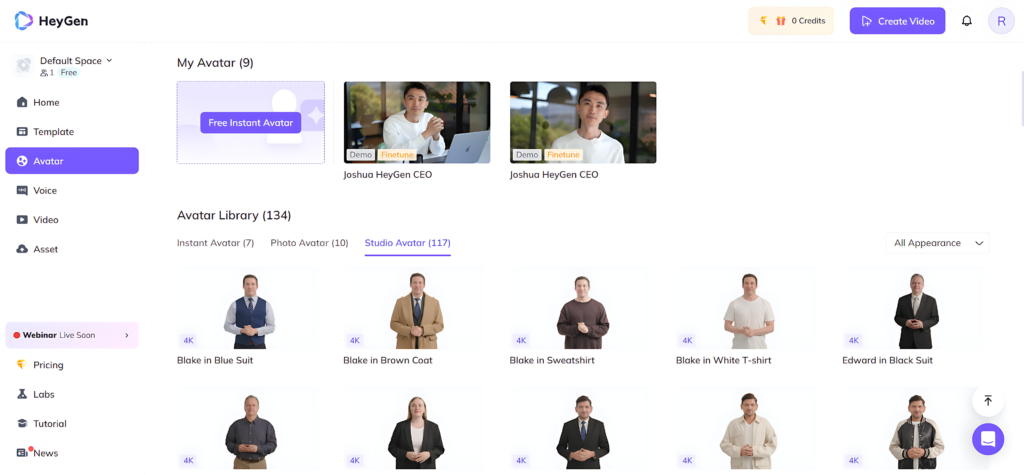The image size is (1024, 475).
Task: Open the News link
Action: coord(72,452)
